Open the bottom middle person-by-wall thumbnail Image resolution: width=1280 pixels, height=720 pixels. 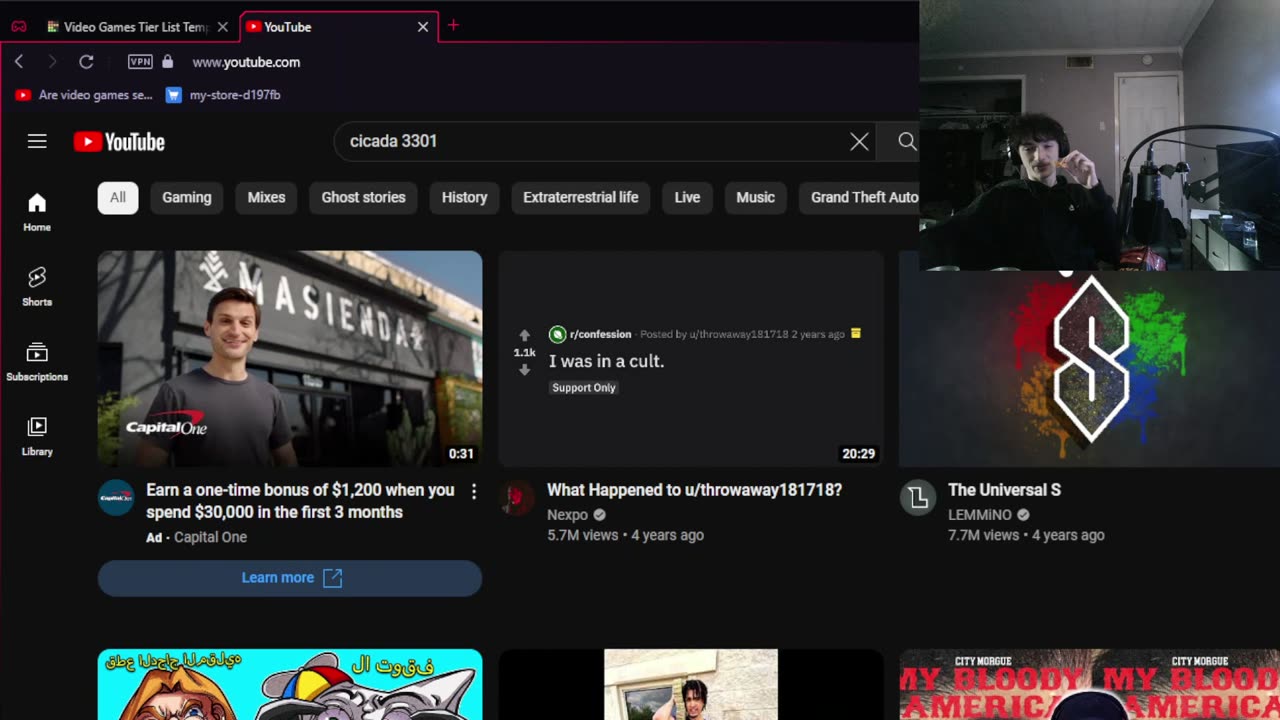[691, 684]
